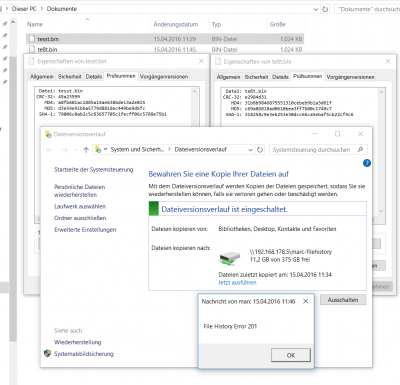Image resolution: width=400 pixels, height=385 pixels.
Task: Click Dieser PC in Explorer breadcrumb
Action: 24,9
